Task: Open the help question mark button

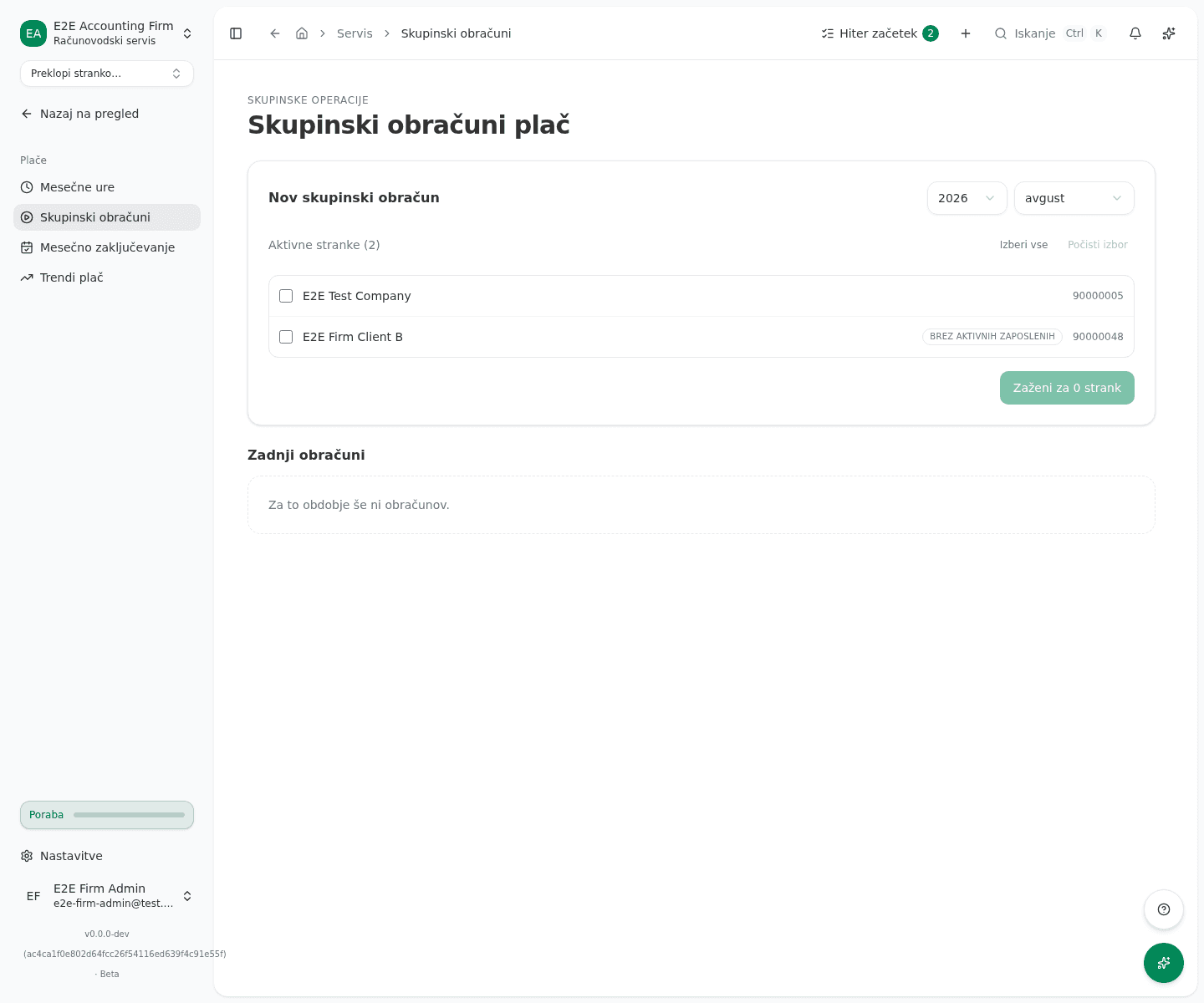Action: tap(1164, 909)
